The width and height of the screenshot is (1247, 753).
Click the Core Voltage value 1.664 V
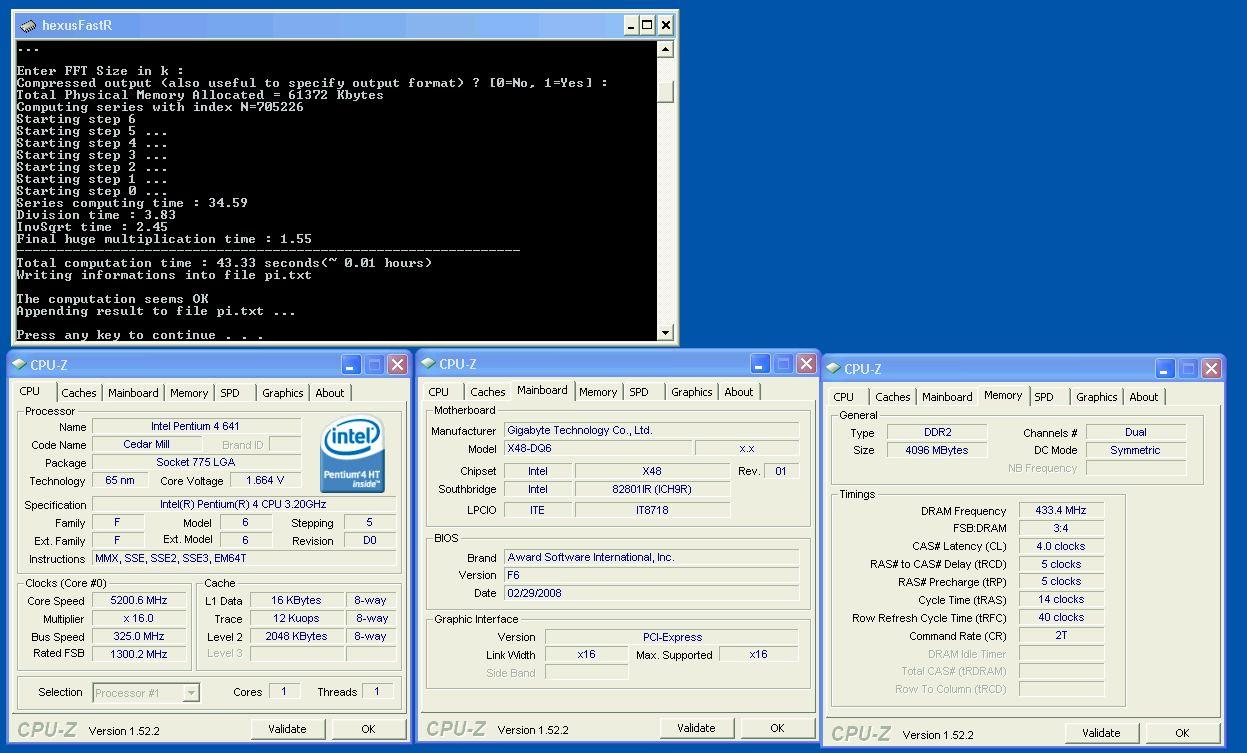(265, 480)
